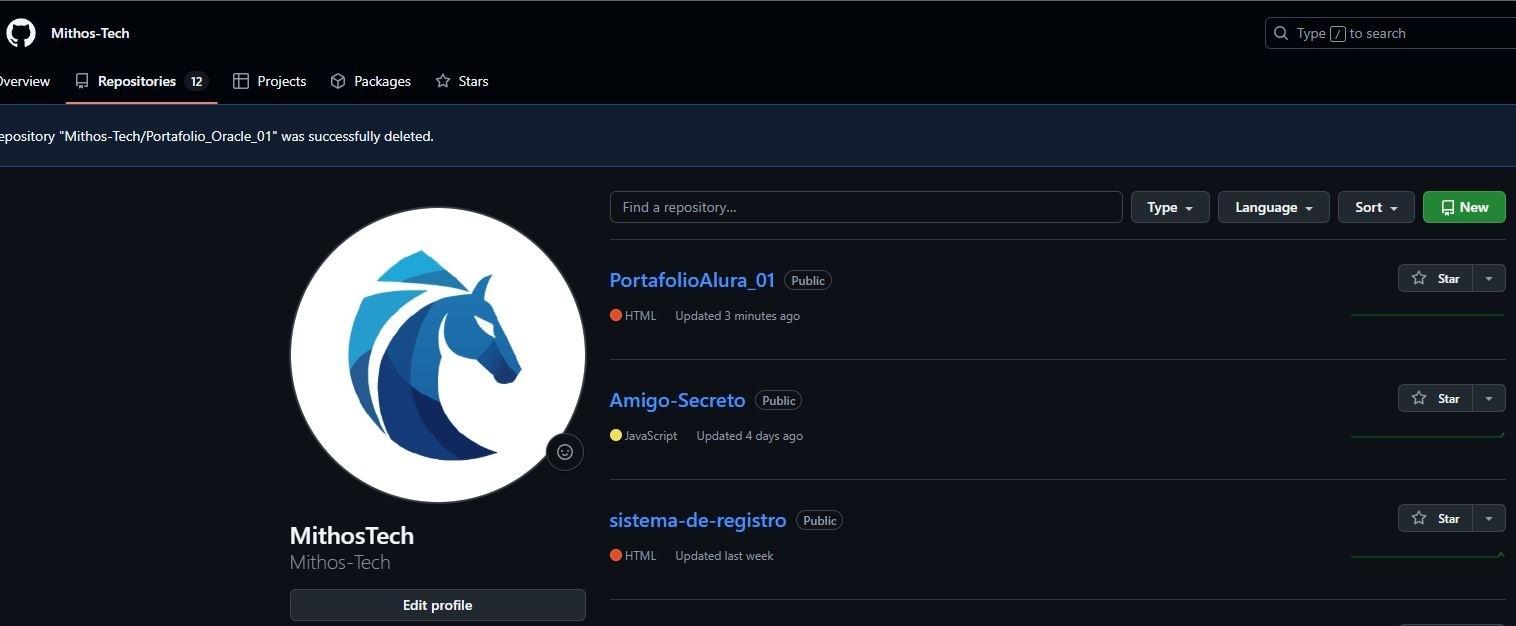Click the HTML language dot for PortafolioAlura_01

[x=616, y=315]
